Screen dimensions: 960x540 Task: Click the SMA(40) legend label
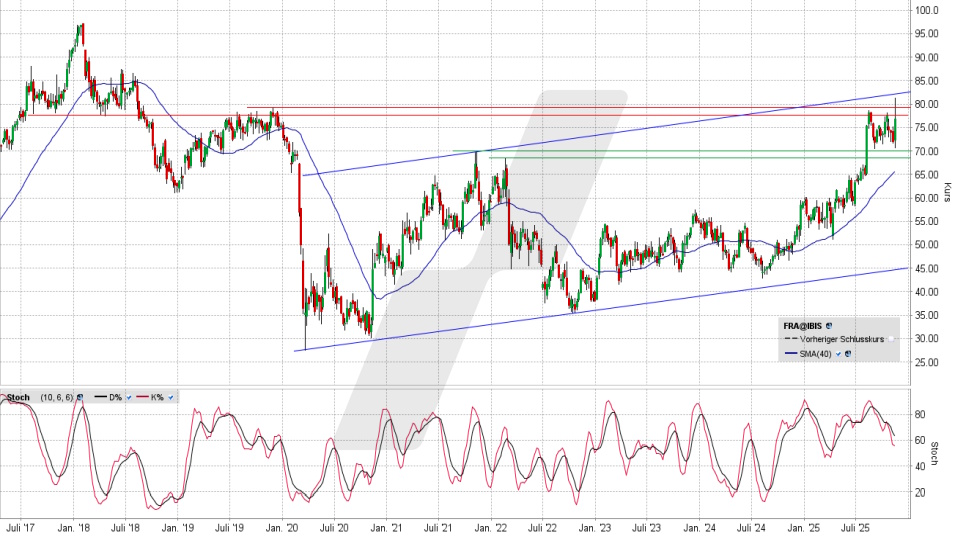pos(817,353)
